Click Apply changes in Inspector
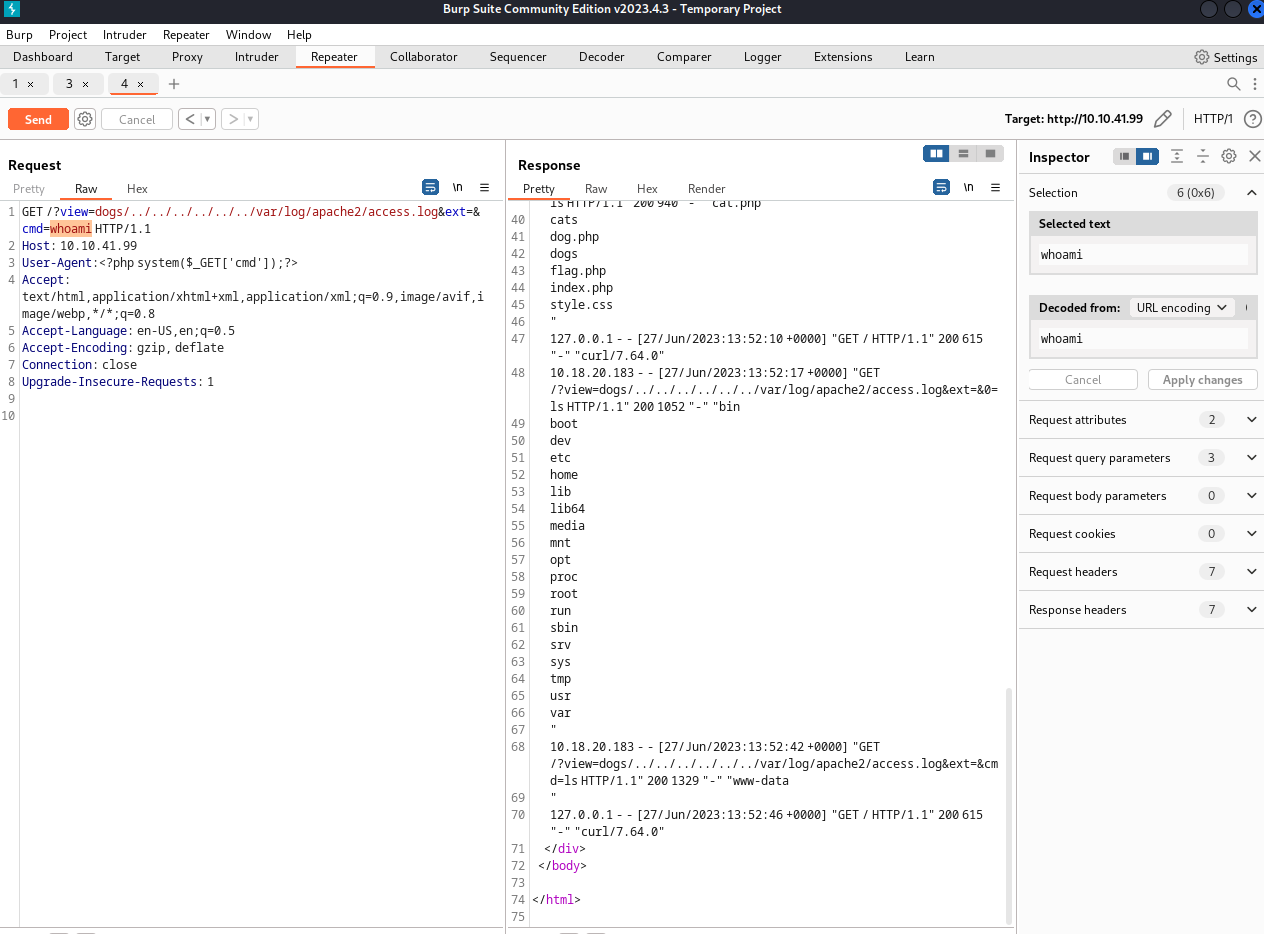Image resolution: width=1264 pixels, height=934 pixels. (1202, 380)
